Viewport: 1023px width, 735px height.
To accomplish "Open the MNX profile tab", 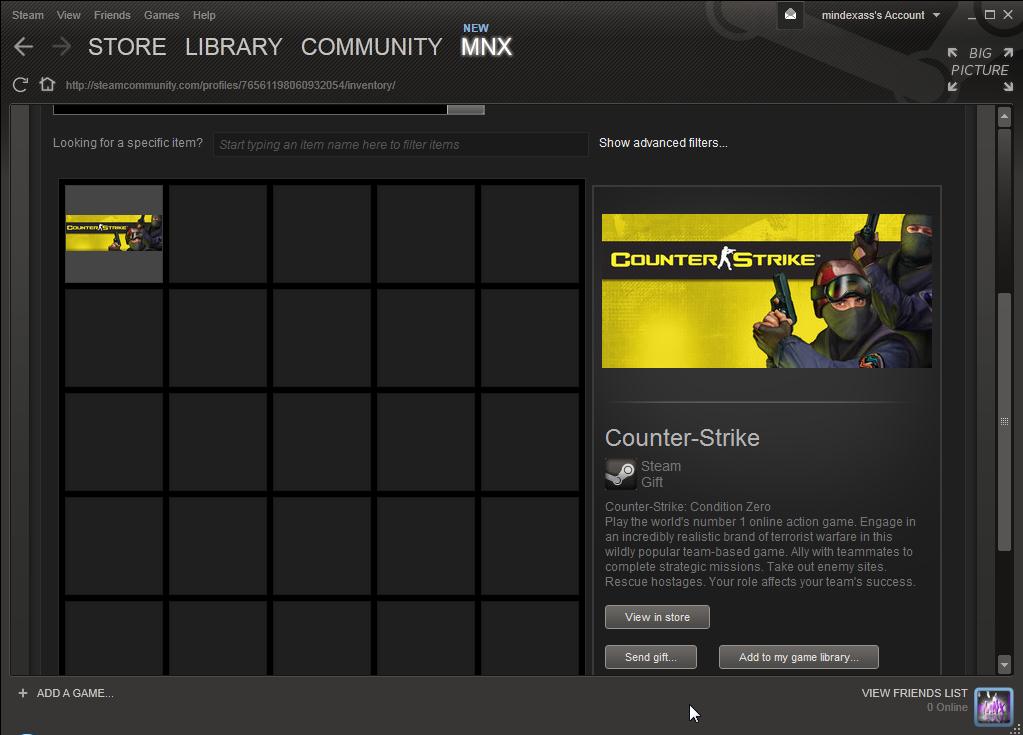I will (486, 47).
